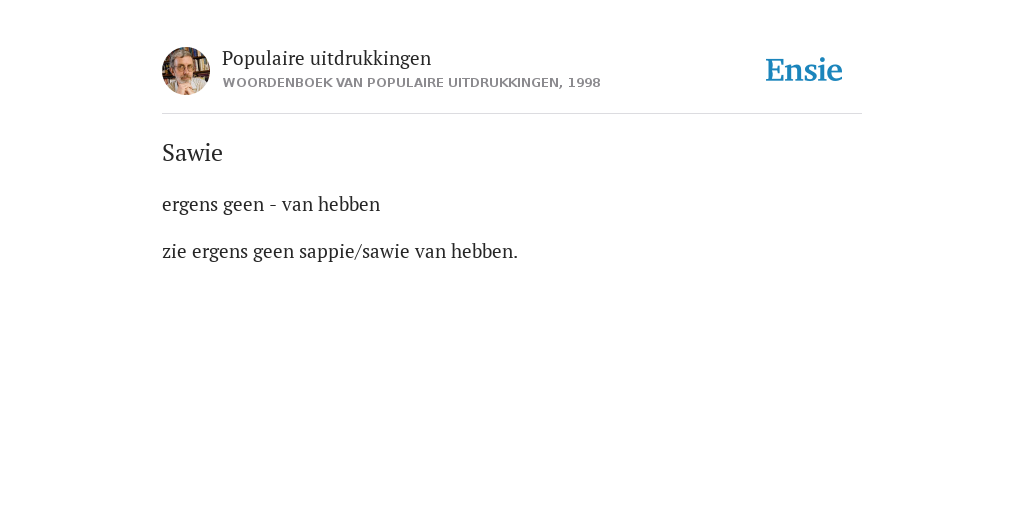This screenshot has height=512, width=1024.
Task: Click the phrase 'ergens geen - van hebben'
Action: [x=271, y=204]
